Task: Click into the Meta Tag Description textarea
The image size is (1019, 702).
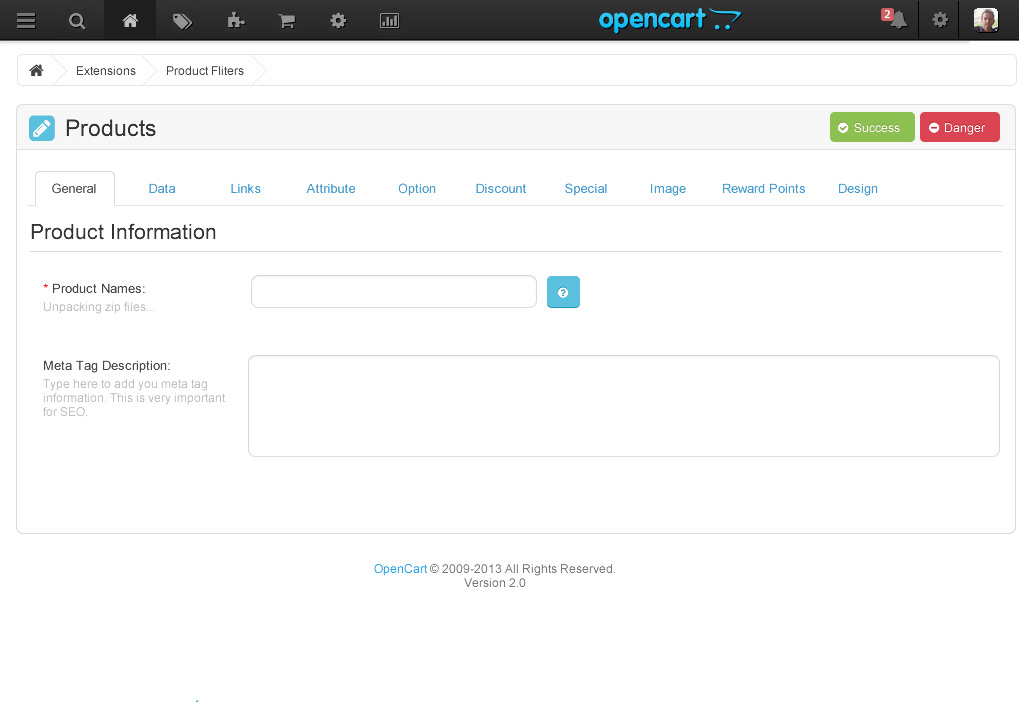Action: click(624, 406)
